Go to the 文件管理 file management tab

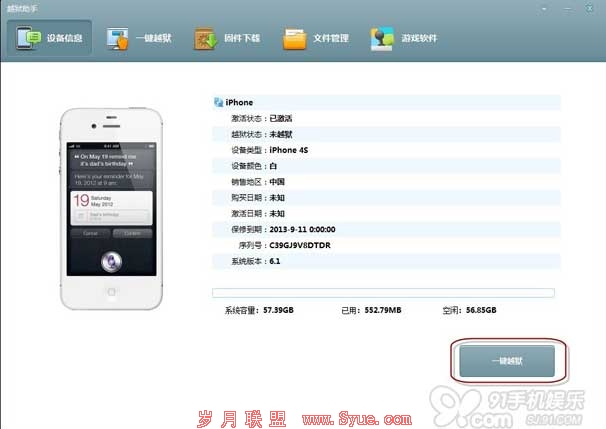click(316, 38)
